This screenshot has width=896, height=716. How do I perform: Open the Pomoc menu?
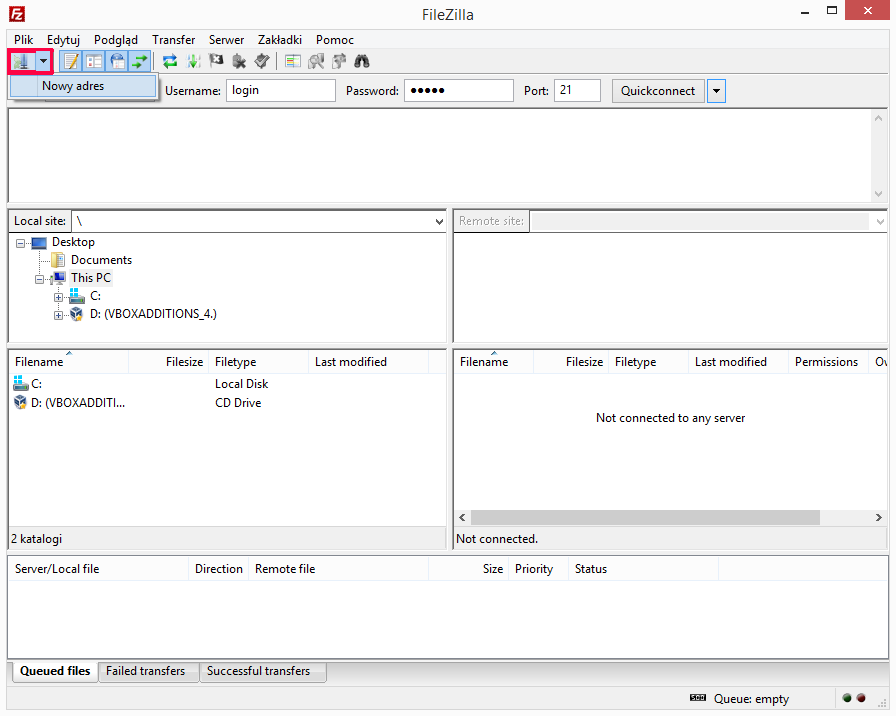tap(335, 40)
